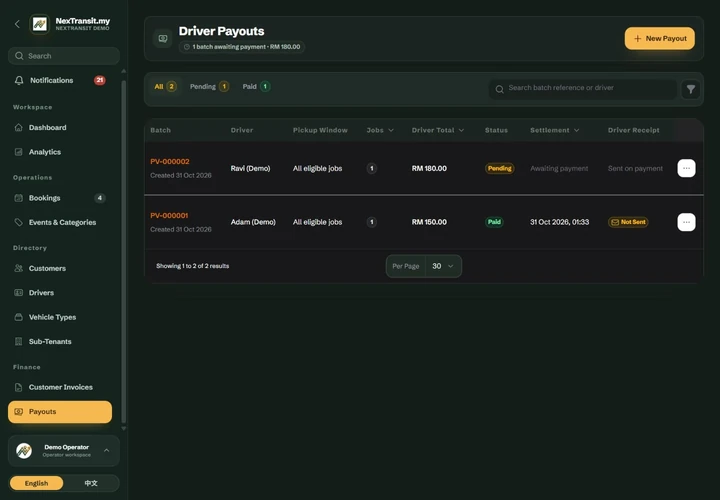720x500 pixels.
Task: Select driver Adam (Demo)
Action: 253,222
